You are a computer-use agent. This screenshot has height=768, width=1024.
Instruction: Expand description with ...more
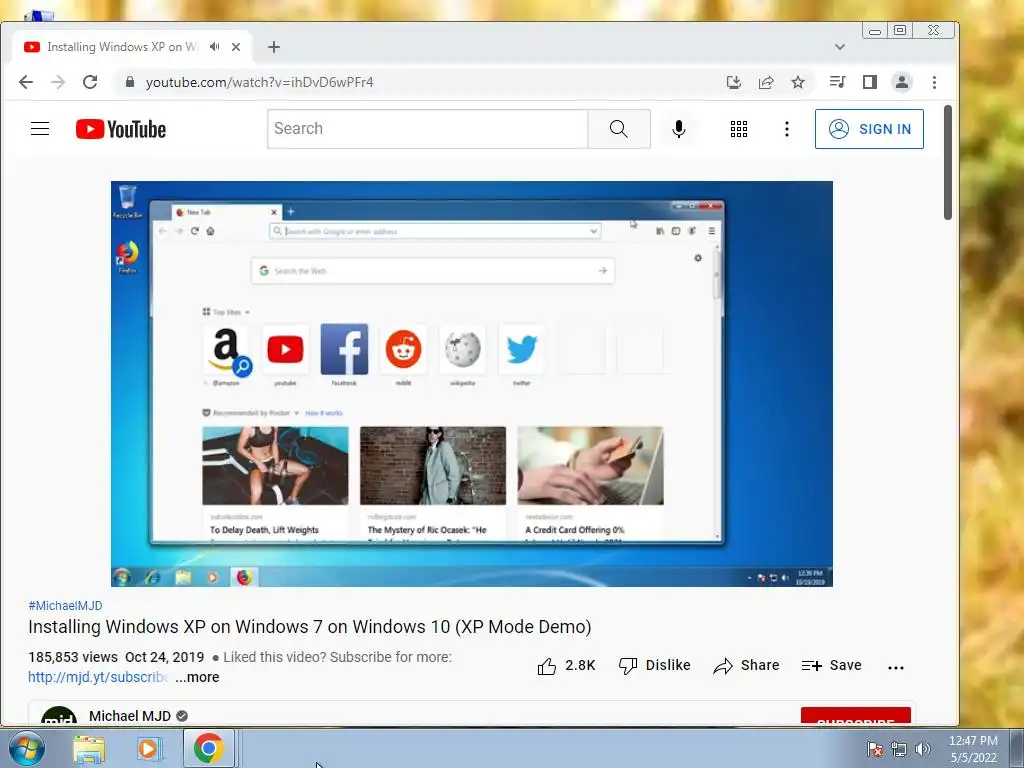point(197,677)
